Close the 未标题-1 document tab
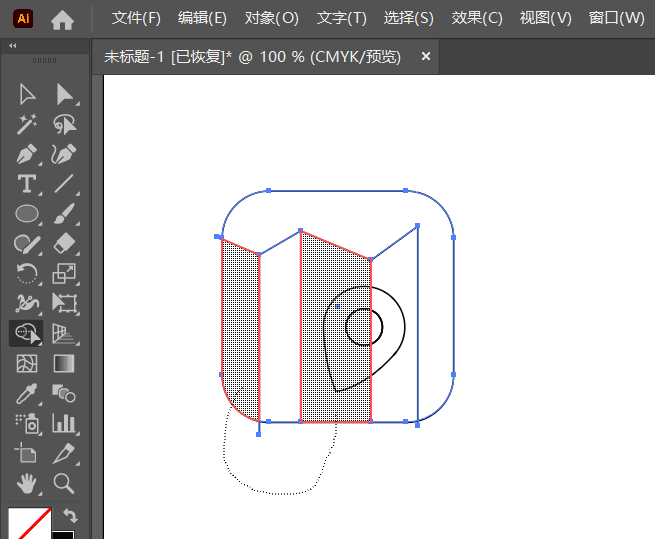The width and height of the screenshot is (655, 539). pyautogui.click(x=426, y=56)
